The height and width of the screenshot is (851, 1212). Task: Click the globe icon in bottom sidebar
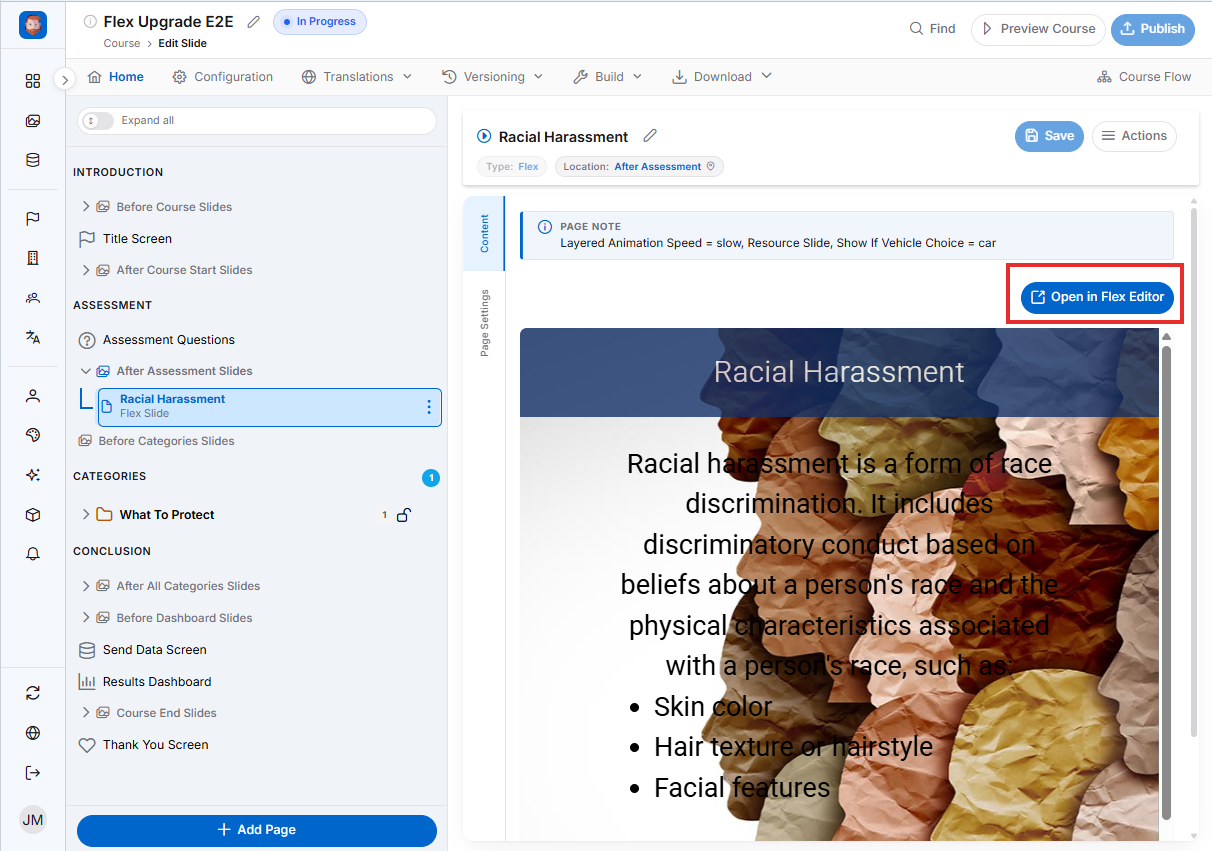(x=33, y=733)
